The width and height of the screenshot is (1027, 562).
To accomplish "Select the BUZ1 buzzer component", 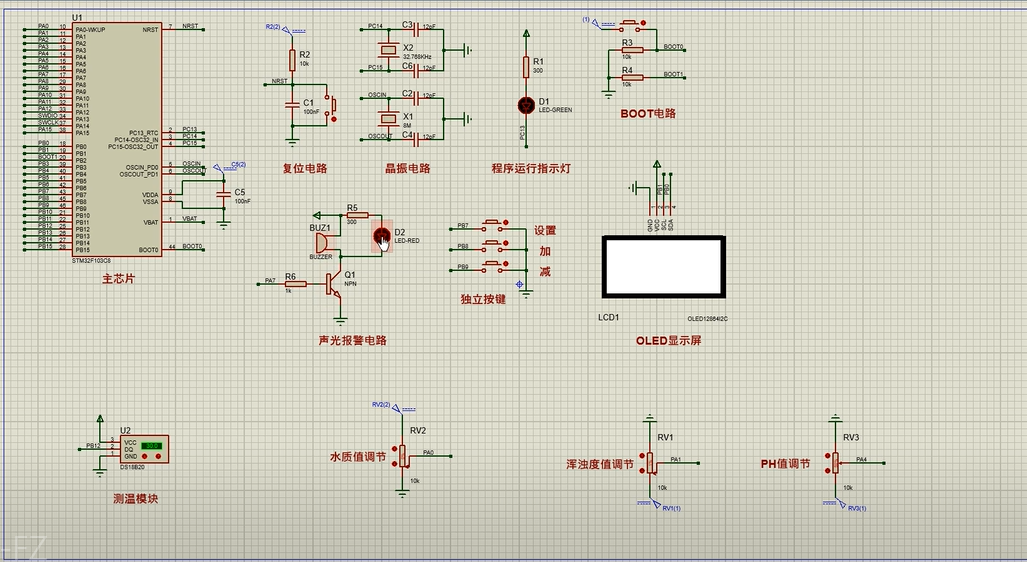I will click(x=321, y=243).
